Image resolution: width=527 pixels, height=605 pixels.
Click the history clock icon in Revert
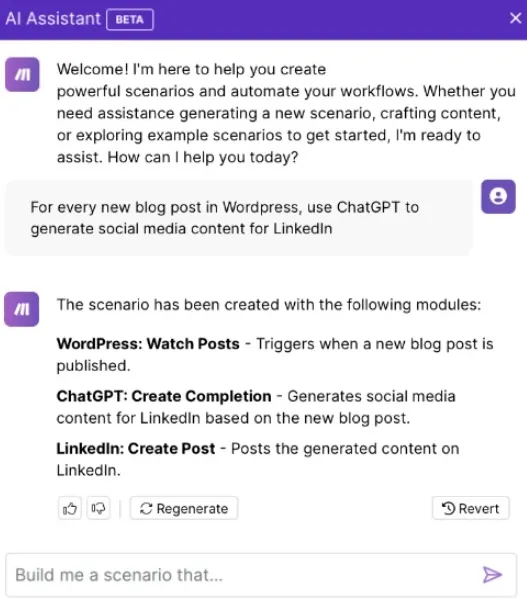point(449,508)
